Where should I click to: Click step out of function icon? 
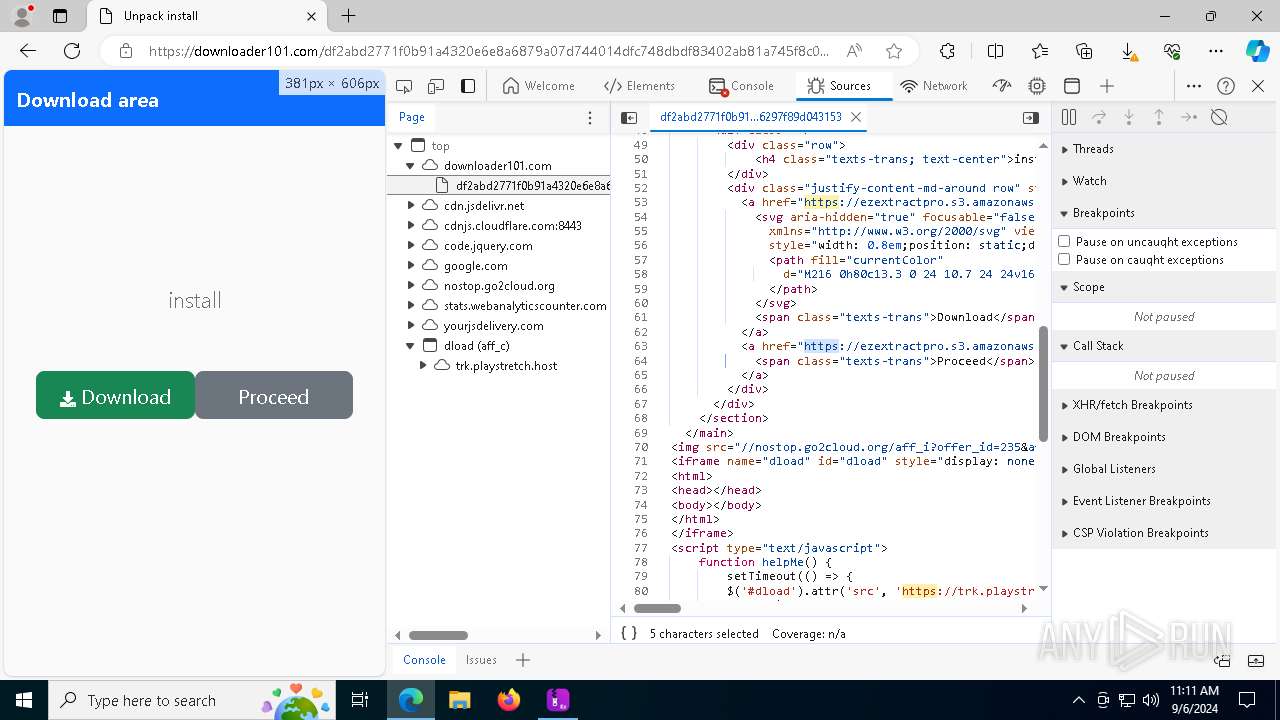point(1159,117)
